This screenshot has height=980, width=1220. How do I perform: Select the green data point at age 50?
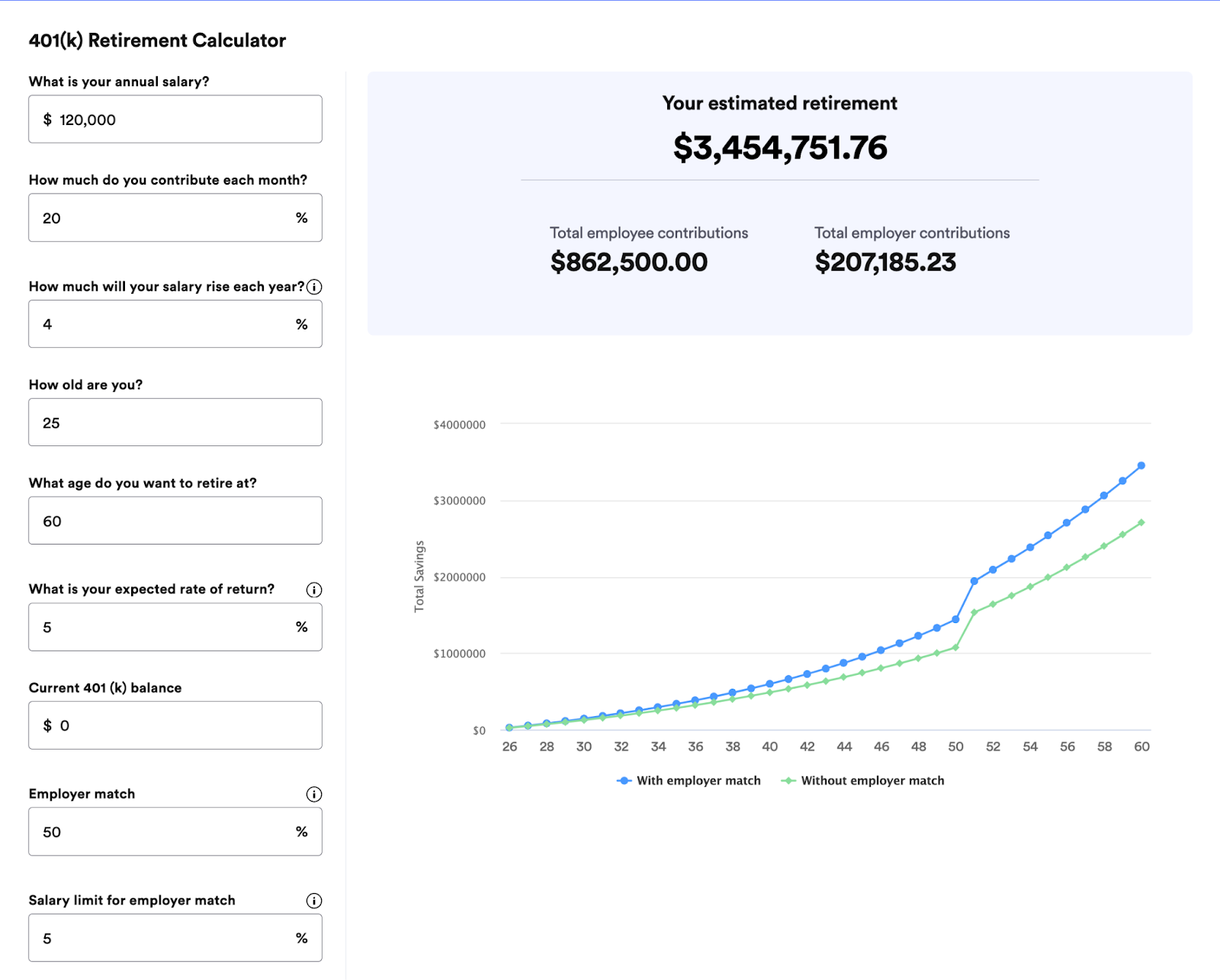pyautogui.click(x=955, y=647)
